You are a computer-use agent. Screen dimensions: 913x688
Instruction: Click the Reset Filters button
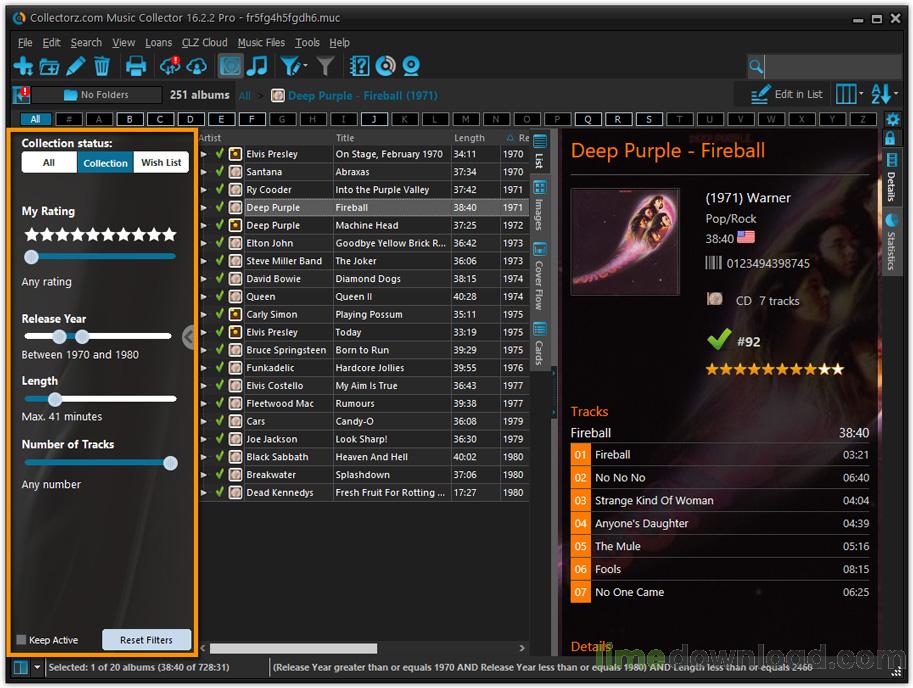(x=146, y=640)
